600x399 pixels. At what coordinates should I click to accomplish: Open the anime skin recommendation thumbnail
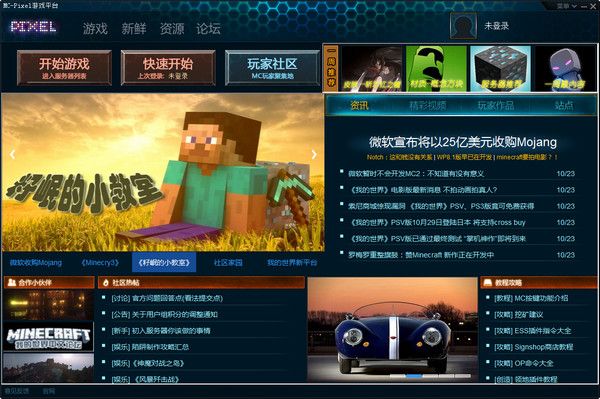(x=372, y=68)
